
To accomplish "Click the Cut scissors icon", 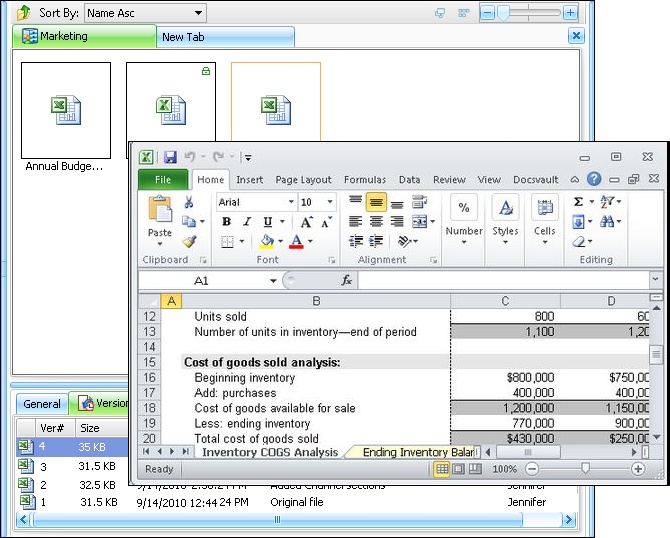I will pyautogui.click(x=189, y=202).
